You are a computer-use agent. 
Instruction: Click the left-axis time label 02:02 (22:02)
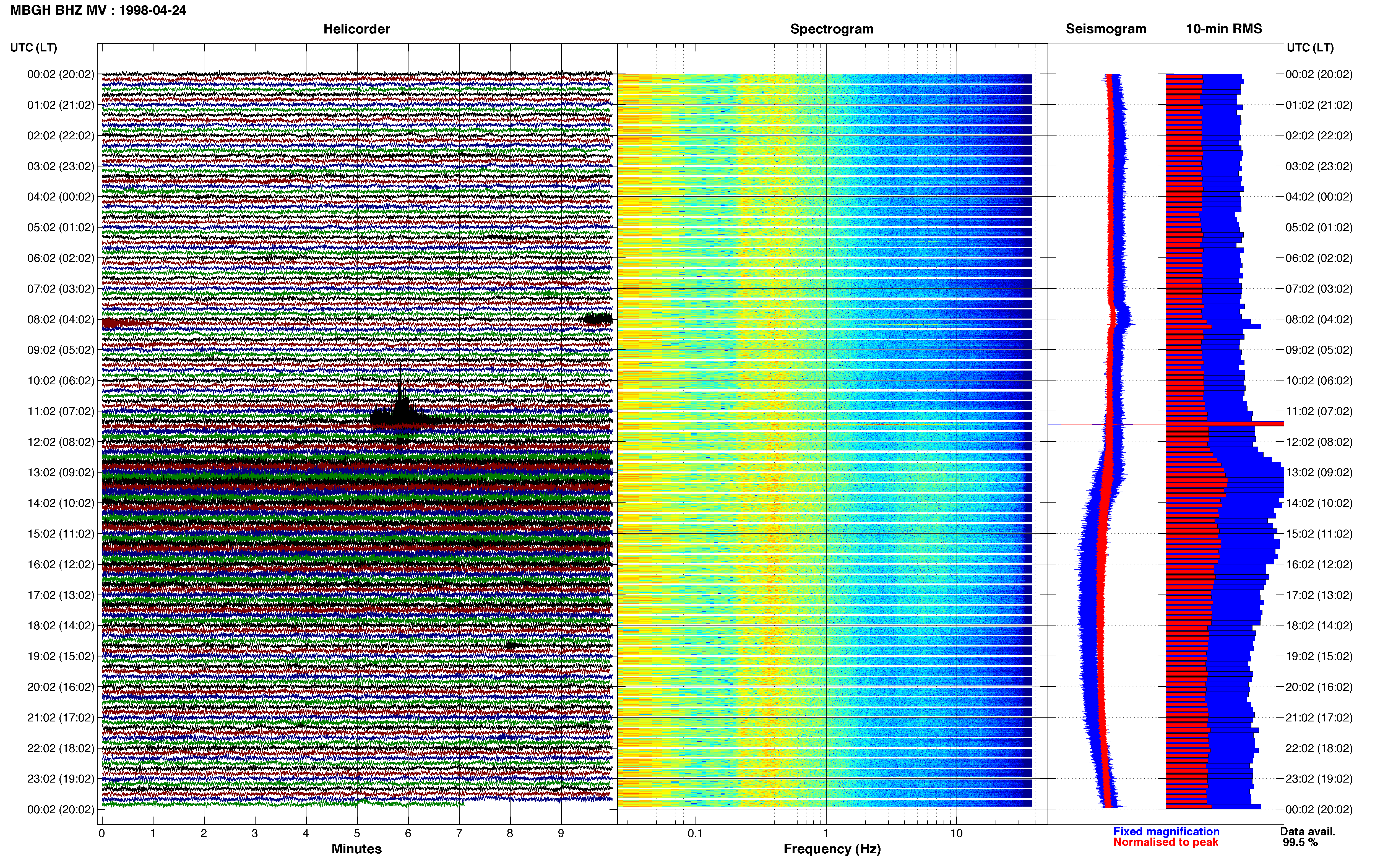(60, 135)
